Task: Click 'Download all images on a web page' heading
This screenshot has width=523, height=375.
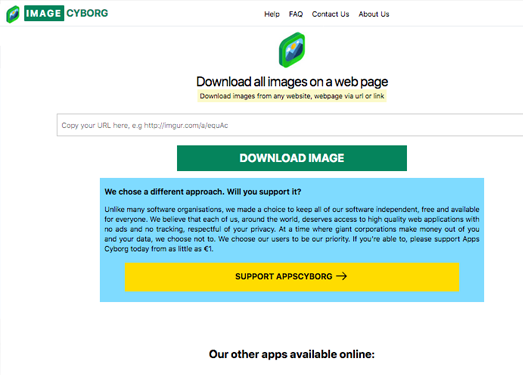Action: point(292,82)
